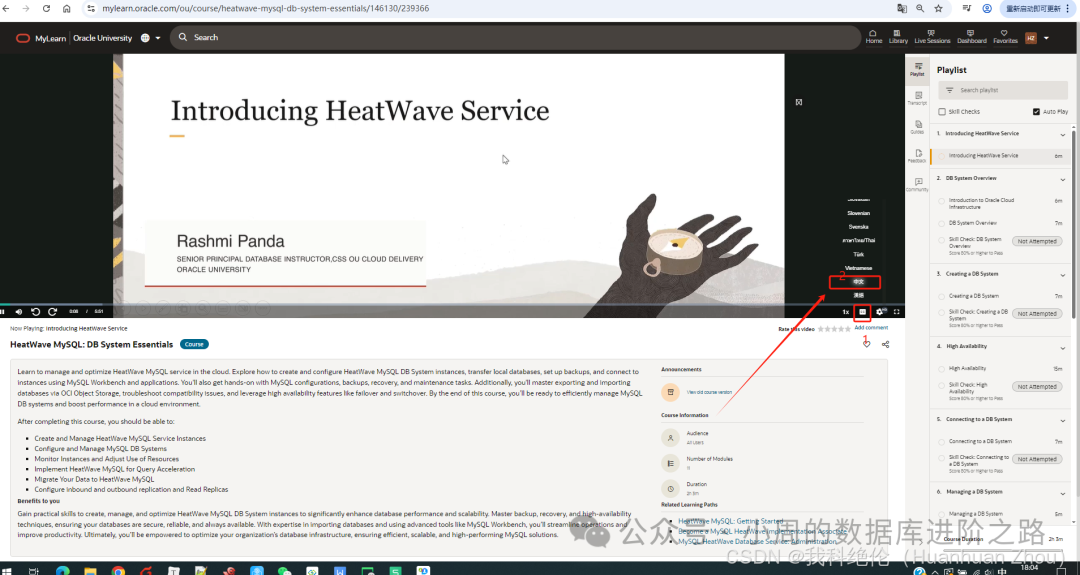Viewport: 1080px width, 575px height.
Task: Click the browser zoom magnifier icon
Action: coord(920,8)
